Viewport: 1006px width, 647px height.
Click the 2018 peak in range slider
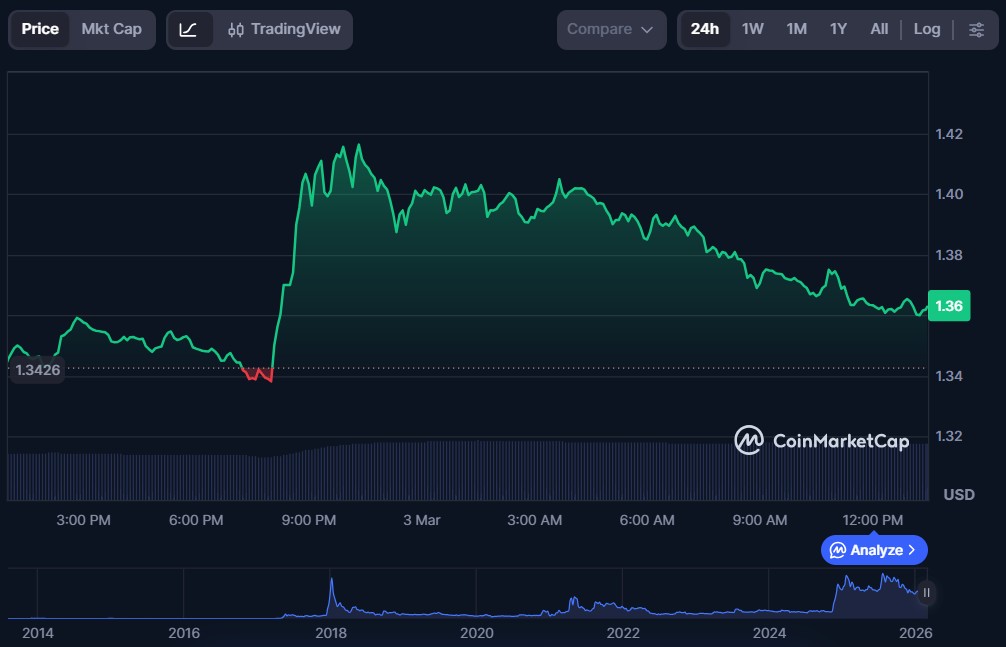click(331, 583)
